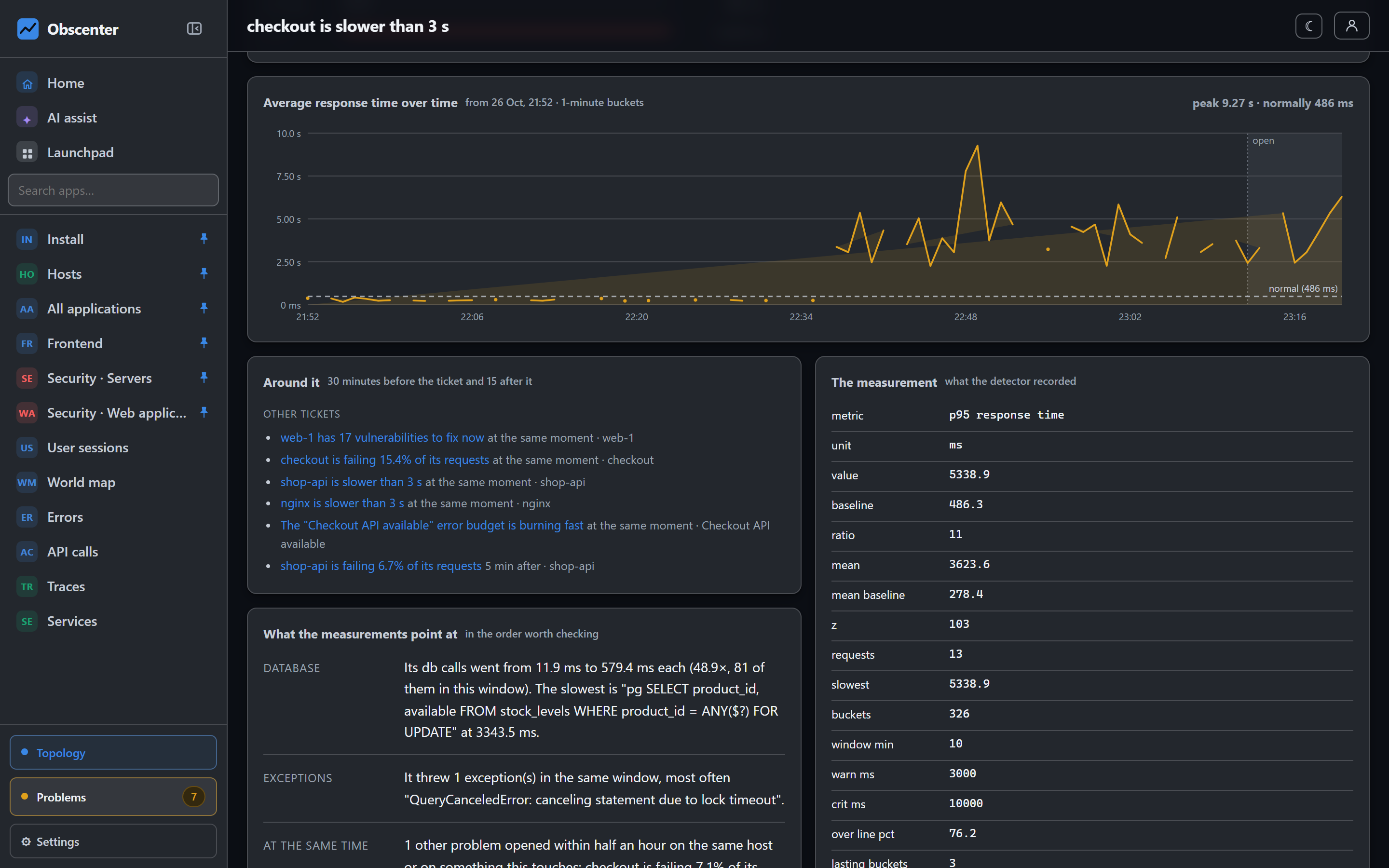
Task: Open checkout failing 15.4% ticket link
Action: [384, 460]
